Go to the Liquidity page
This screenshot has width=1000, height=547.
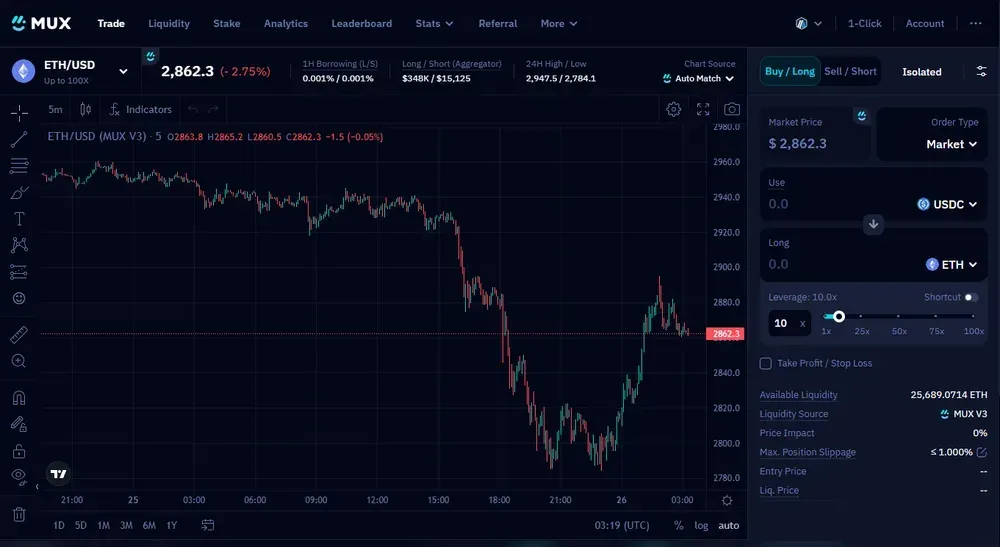(169, 24)
